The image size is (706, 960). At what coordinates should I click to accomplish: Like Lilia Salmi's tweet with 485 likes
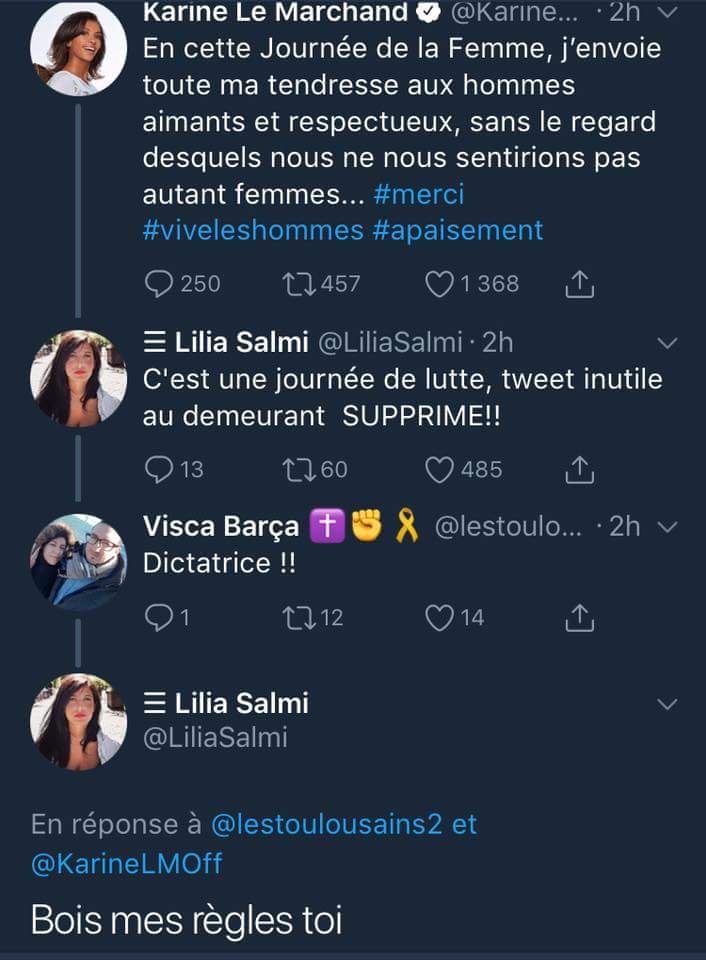coord(440,468)
